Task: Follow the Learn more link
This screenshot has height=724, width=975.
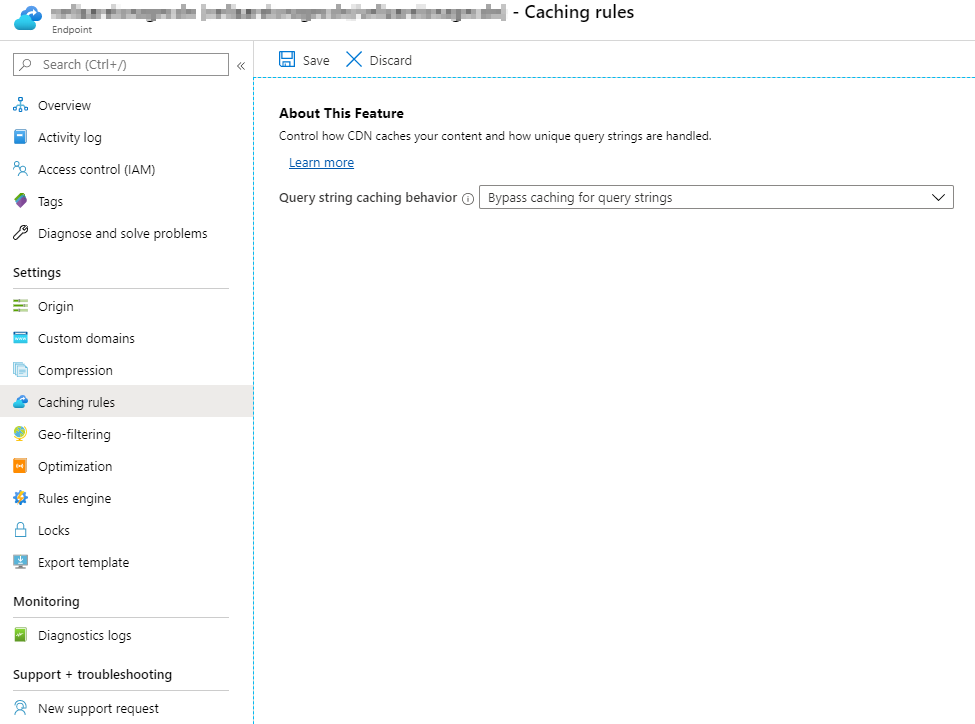Action: click(x=321, y=162)
